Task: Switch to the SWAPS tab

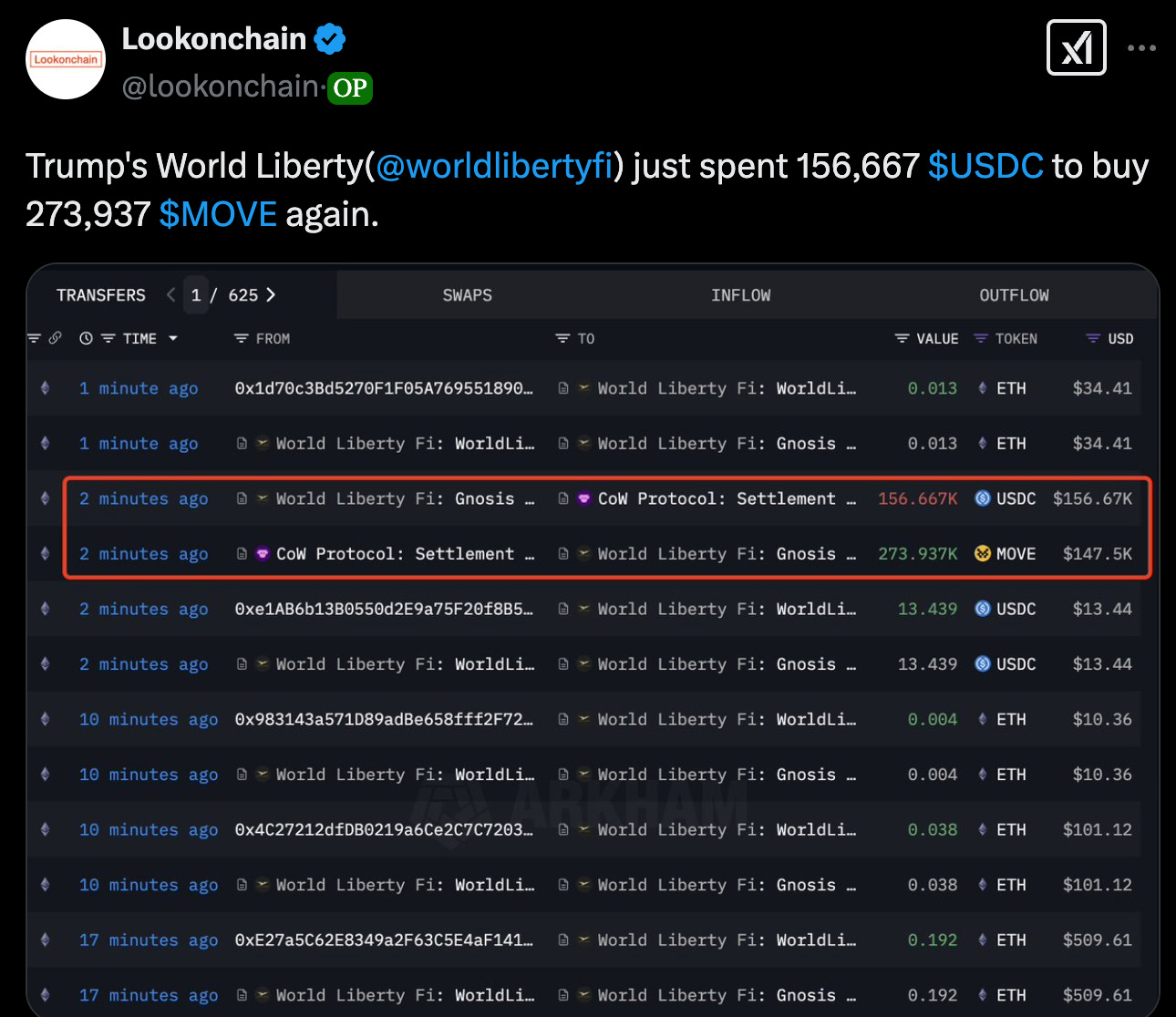Action: coord(468,295)
